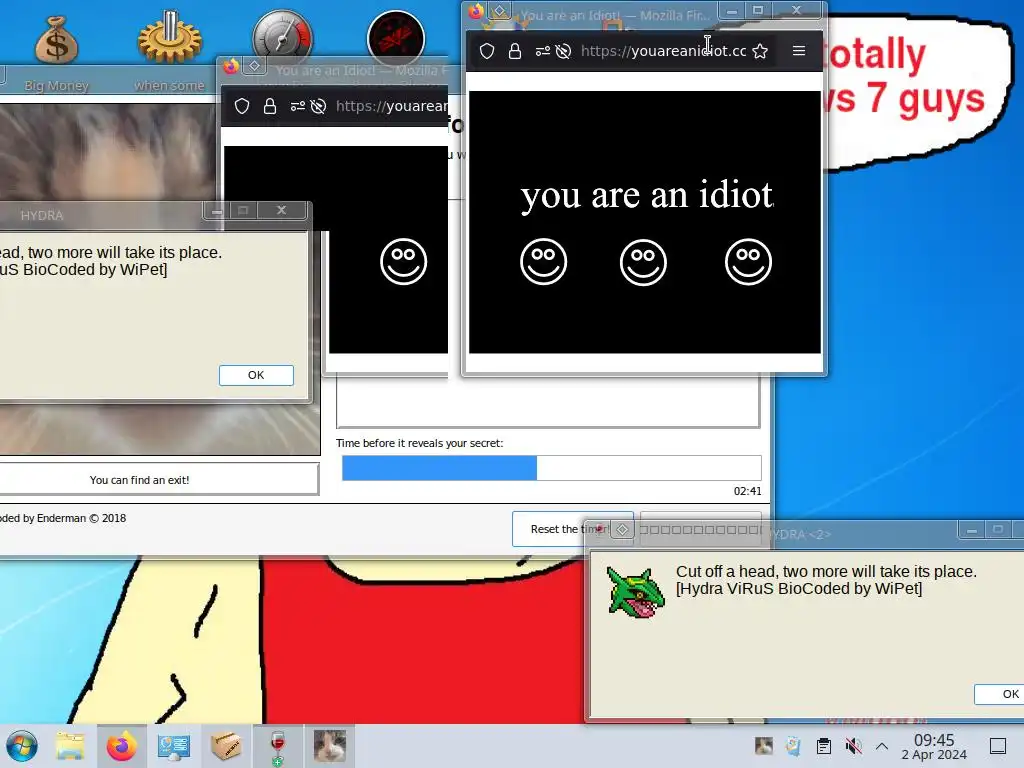Click the green dragon icon in HYDRA <2>
The width and height of the screenshot is (1024, 768).
(x=635, y=592)
